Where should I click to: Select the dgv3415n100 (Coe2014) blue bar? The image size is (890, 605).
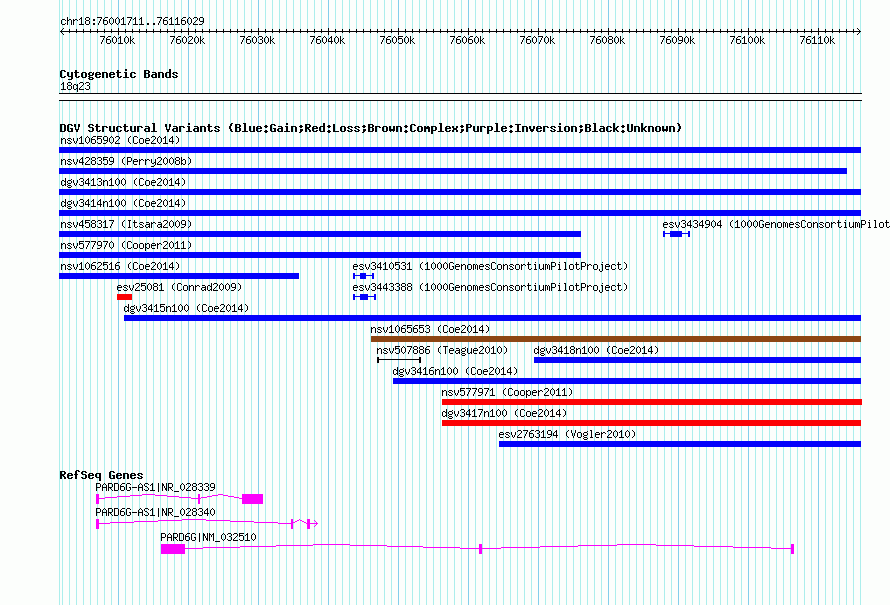click(492, 318)
